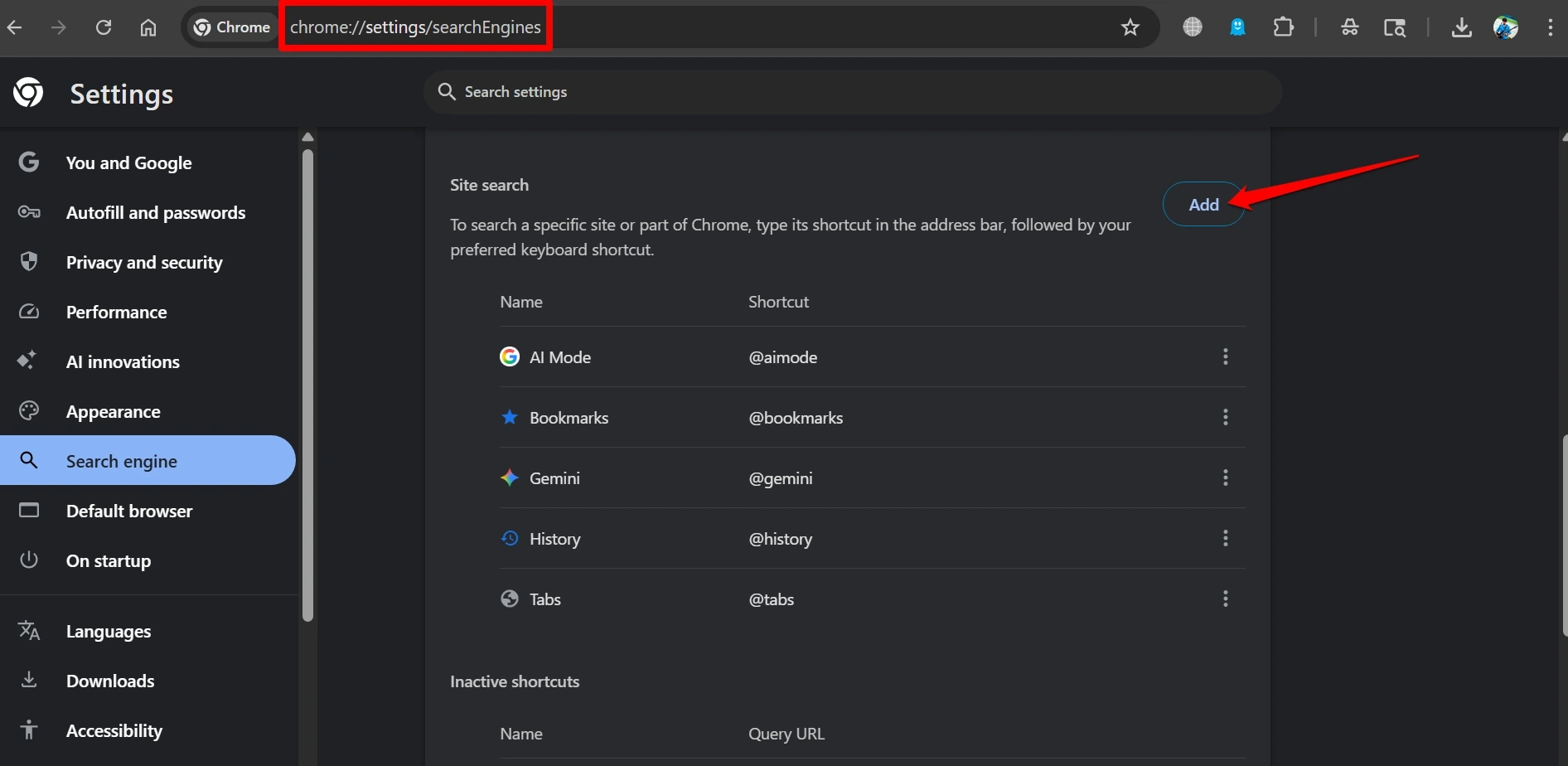Open the Downloads tray icon
The image size is (1568, 766).
(1463, 27)
